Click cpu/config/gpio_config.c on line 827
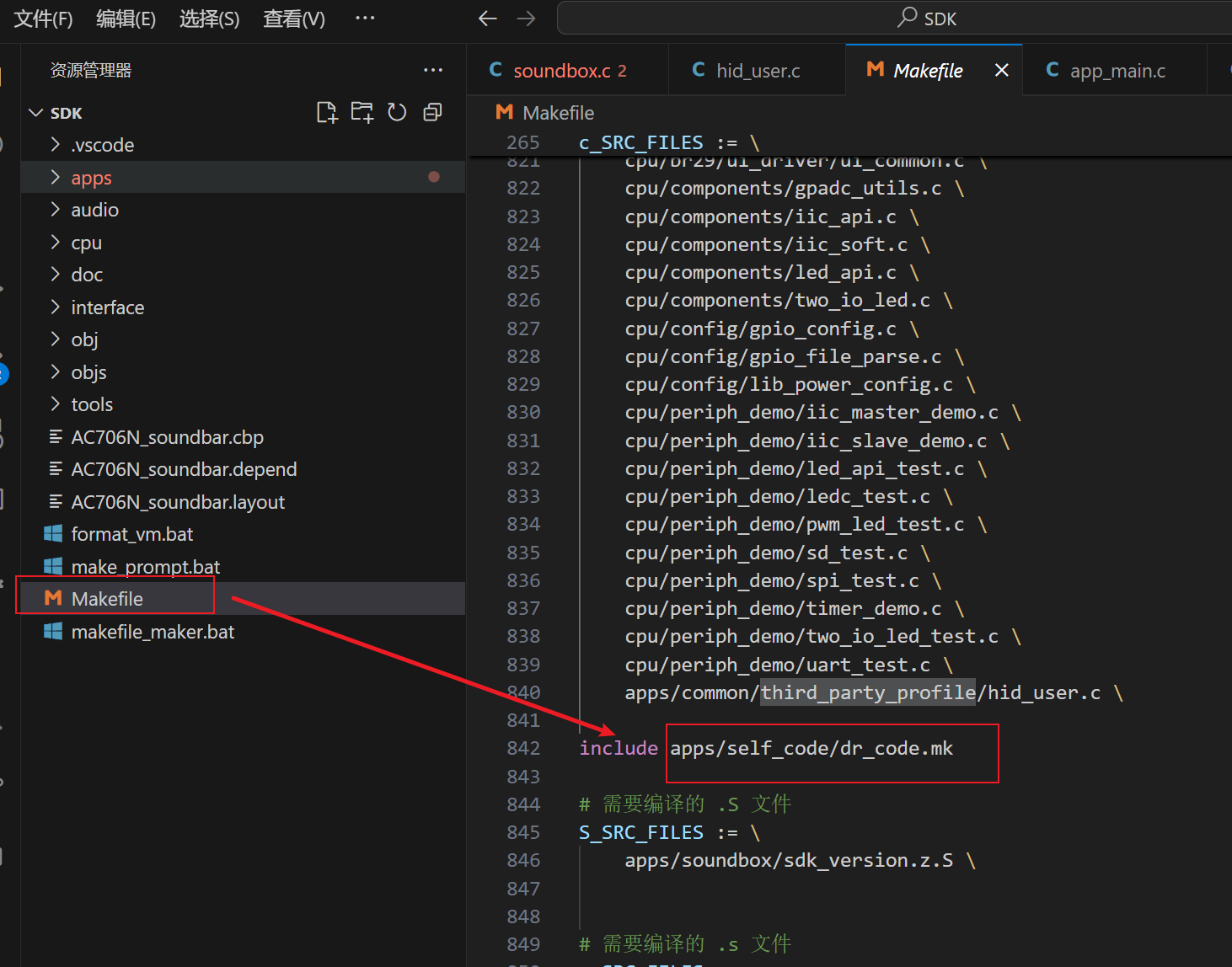The image size is (1232, 967). (760, 329)
